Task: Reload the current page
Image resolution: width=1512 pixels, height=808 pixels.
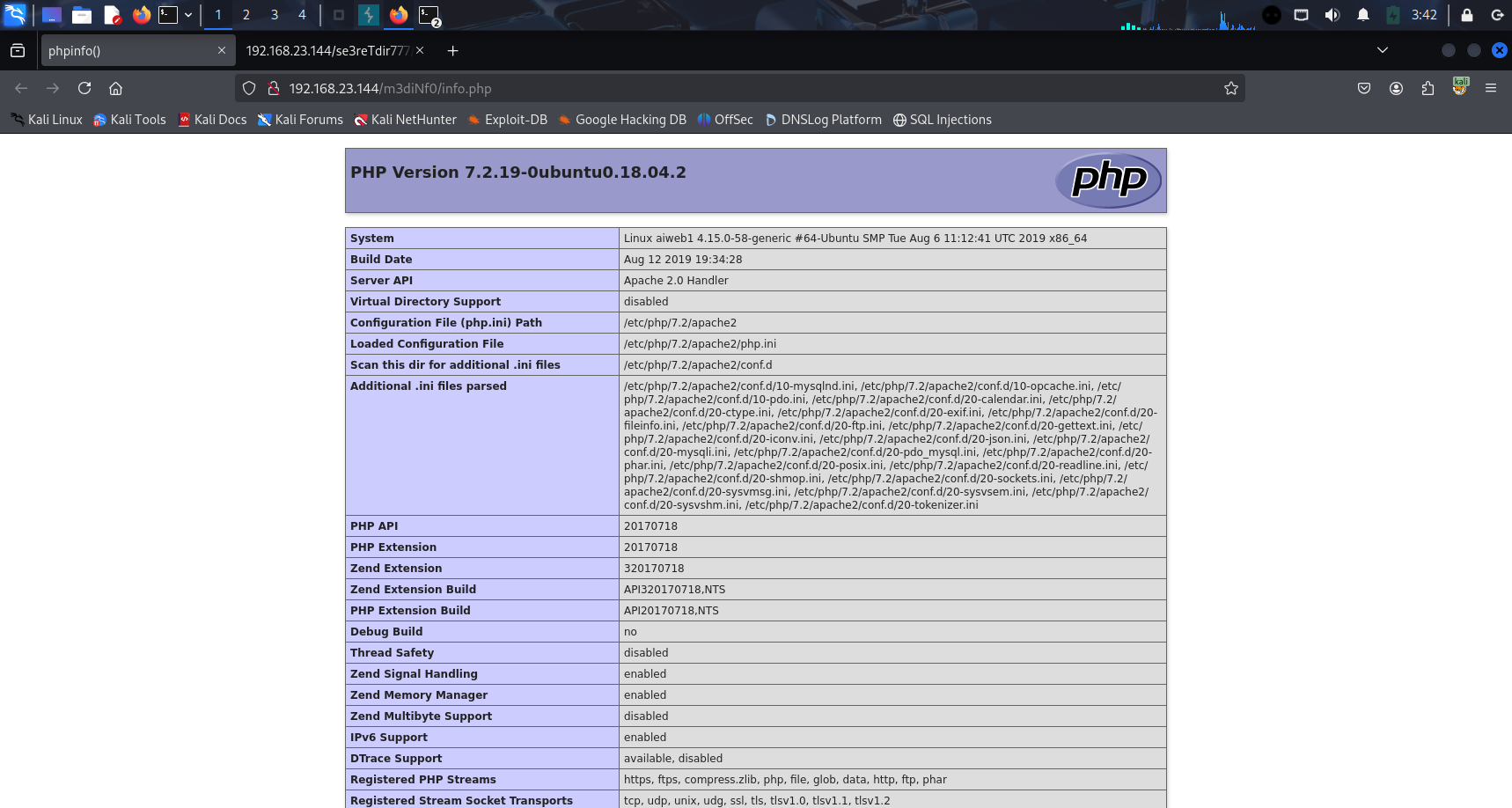Action: coord(84,88)
